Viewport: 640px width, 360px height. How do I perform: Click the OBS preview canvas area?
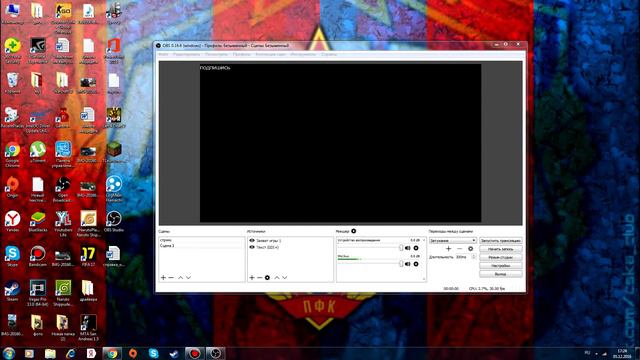[x=340, y=143]
